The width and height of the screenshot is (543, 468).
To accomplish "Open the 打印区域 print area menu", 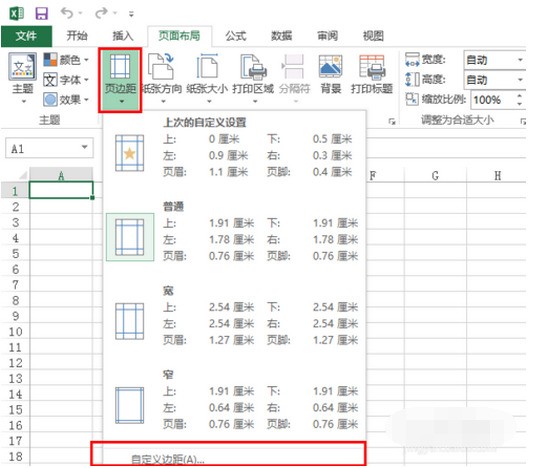I will (253, 78).
